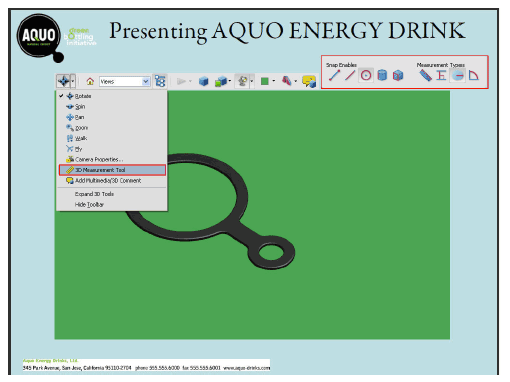The image size is (510, 382).
Task: Click the Toggle Cross Section icon
Action: click(287, 81)
